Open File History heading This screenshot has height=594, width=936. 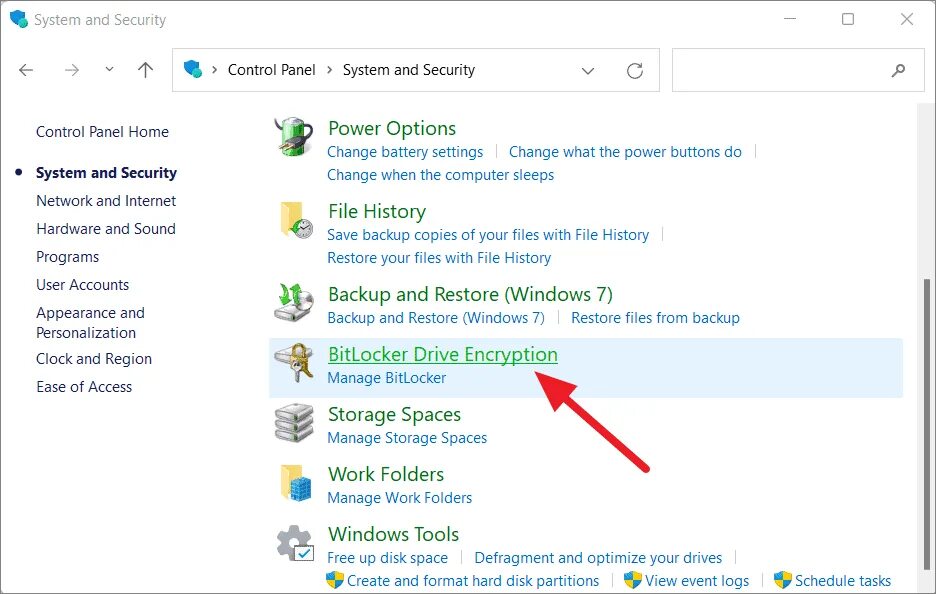pyautogui.click(x=377, y=211)
